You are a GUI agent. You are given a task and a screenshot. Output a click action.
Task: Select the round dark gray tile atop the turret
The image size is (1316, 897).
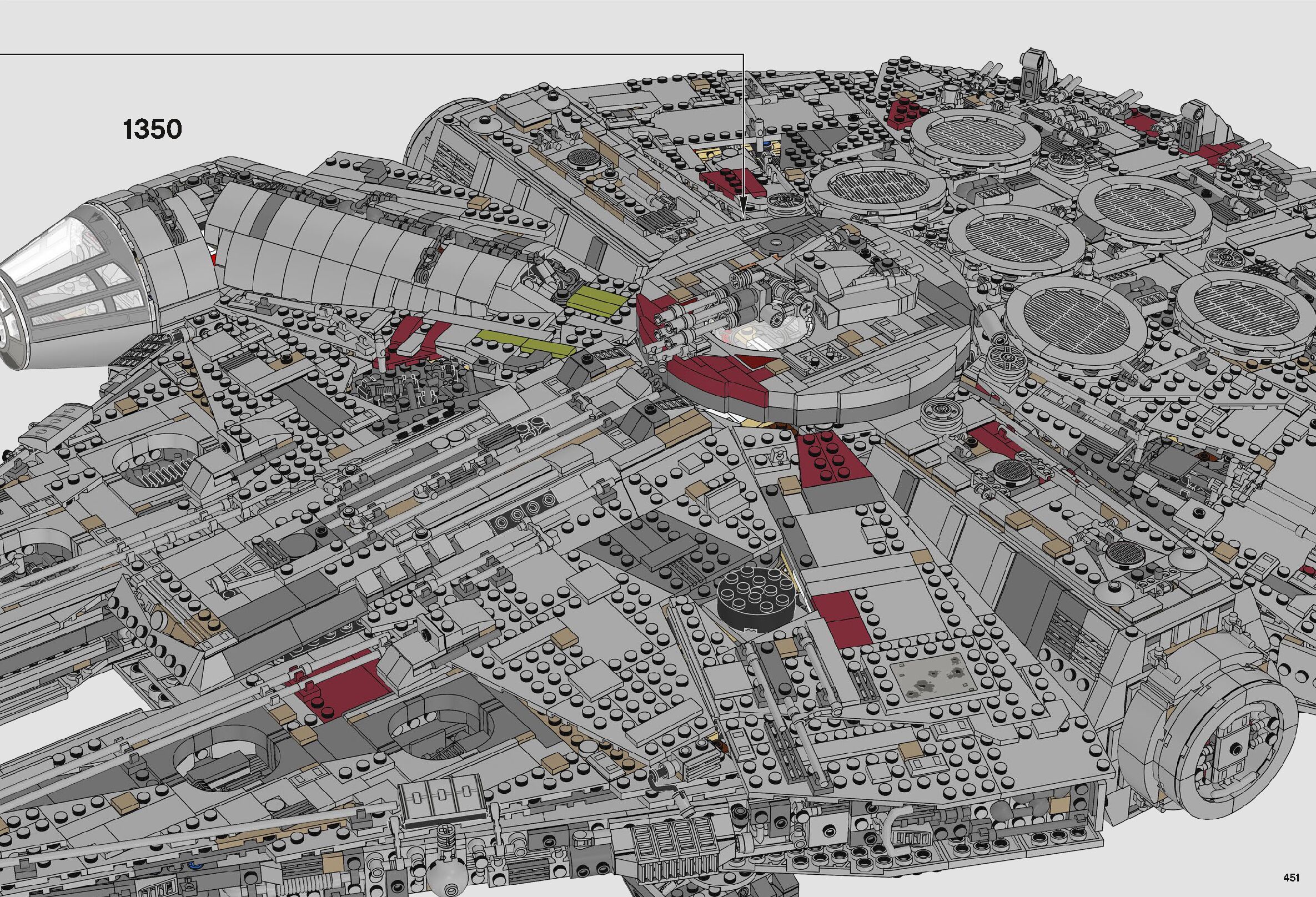pos(775,244)
